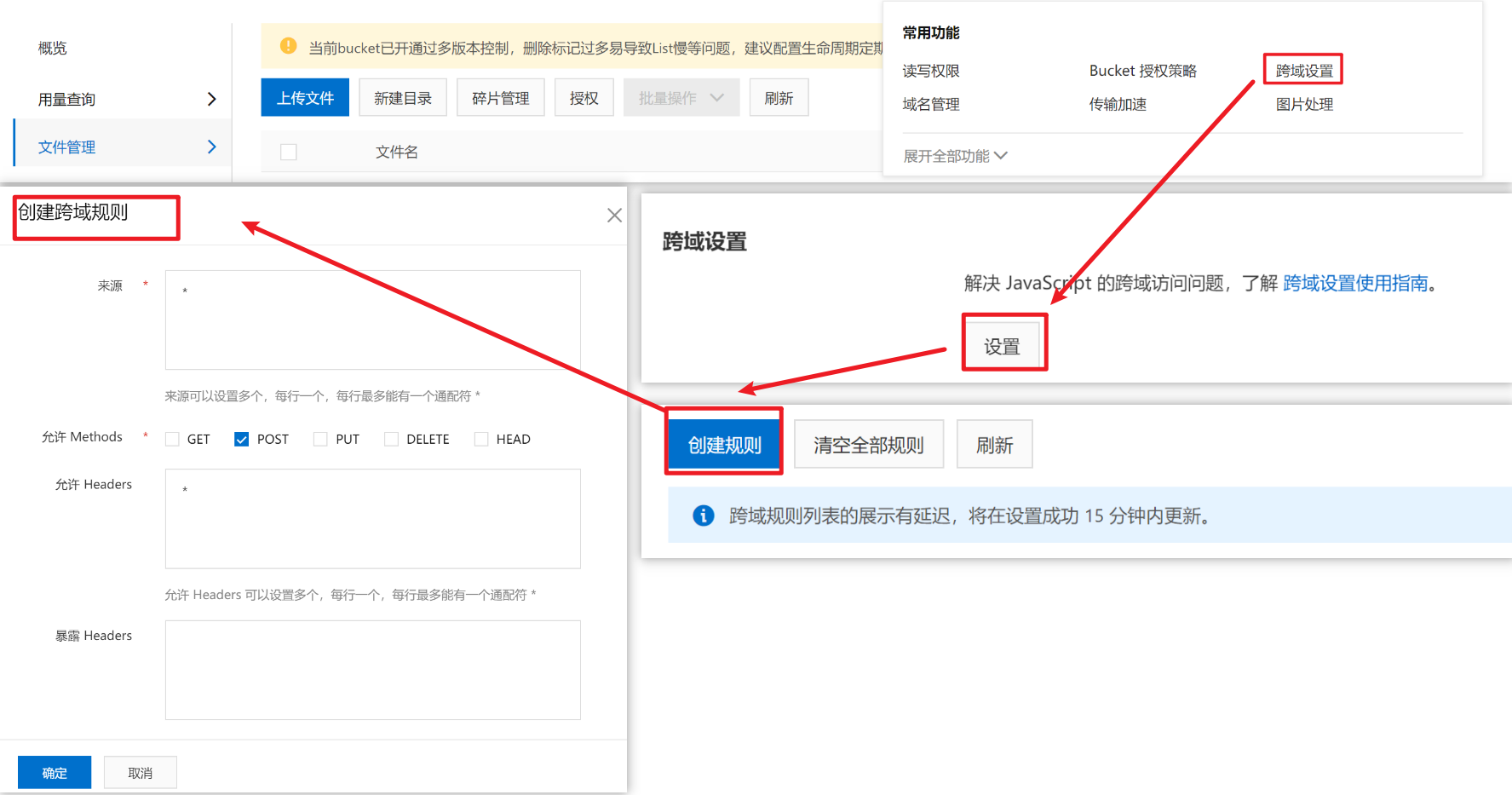Open Bucket 授权策略 function
Viewport: 1512px width, 795px height.
(x=1143, y=71)
